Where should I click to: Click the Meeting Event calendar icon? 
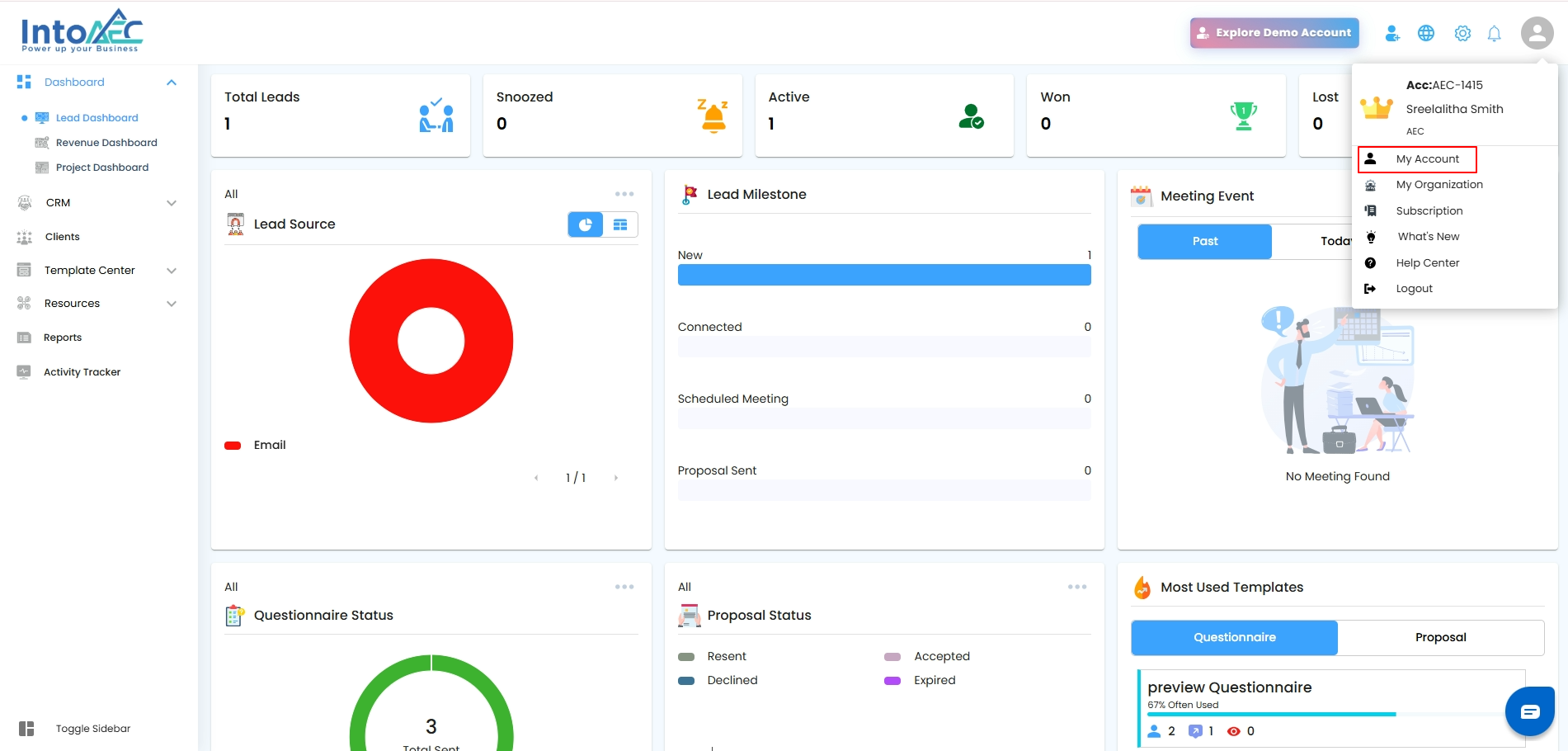1142,196
